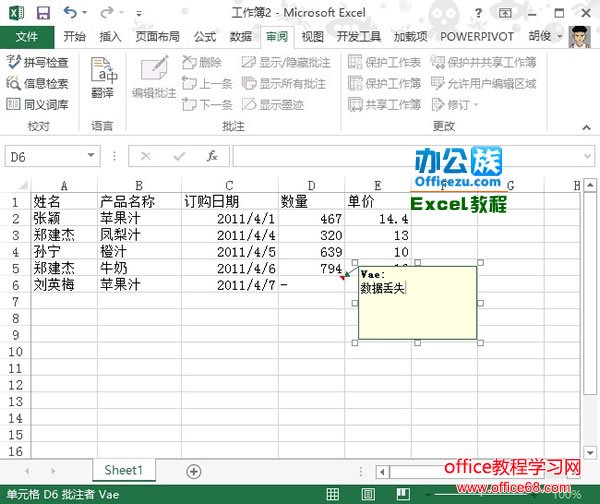Switch to the 数据 tab
This screenshot has height=504, width=600.
coord(241,37)
